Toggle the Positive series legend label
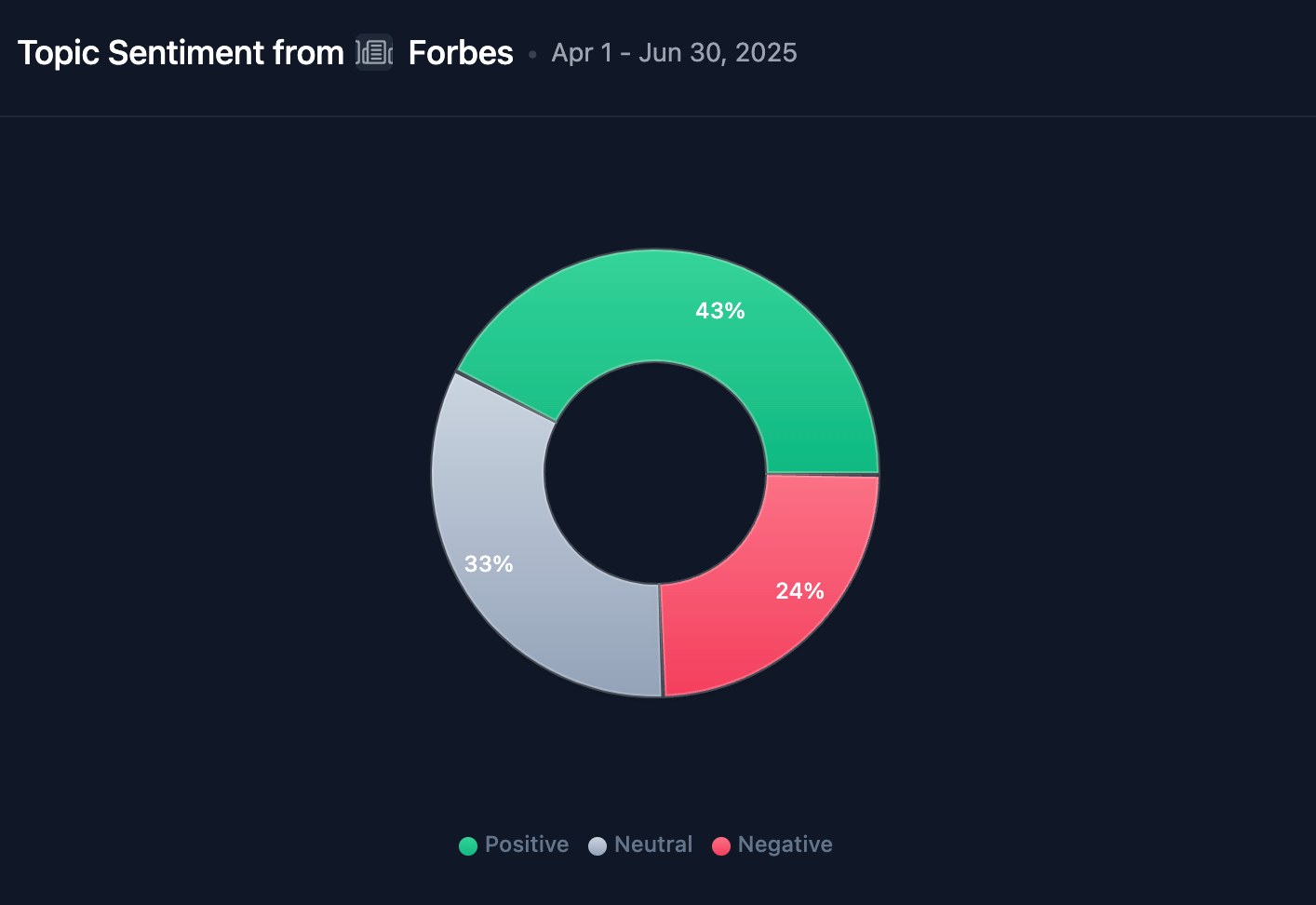The height and width of the screenshot is (905, 1316). (526, 844)
